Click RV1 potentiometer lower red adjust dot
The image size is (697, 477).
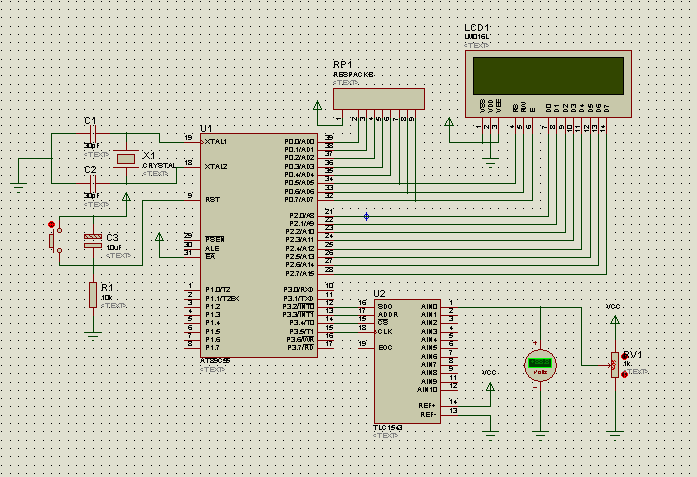click(626, 374)
